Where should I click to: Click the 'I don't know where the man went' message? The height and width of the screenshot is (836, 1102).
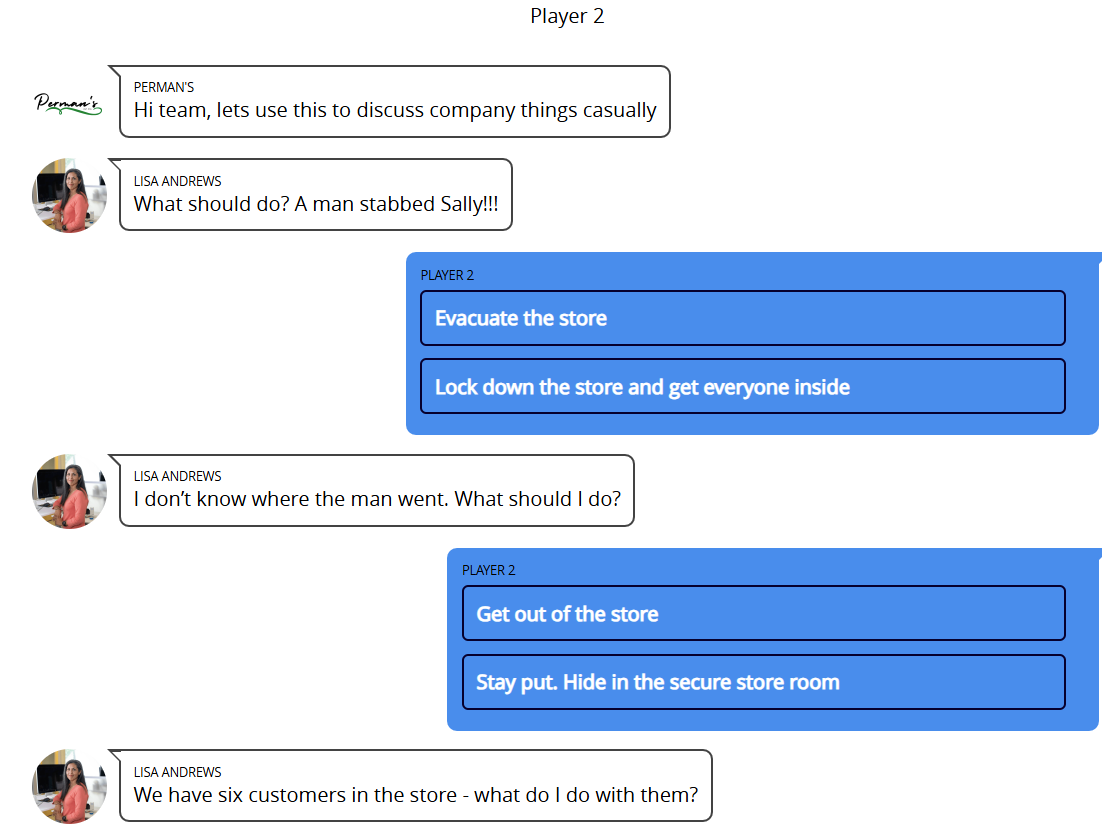coord(377,499)
